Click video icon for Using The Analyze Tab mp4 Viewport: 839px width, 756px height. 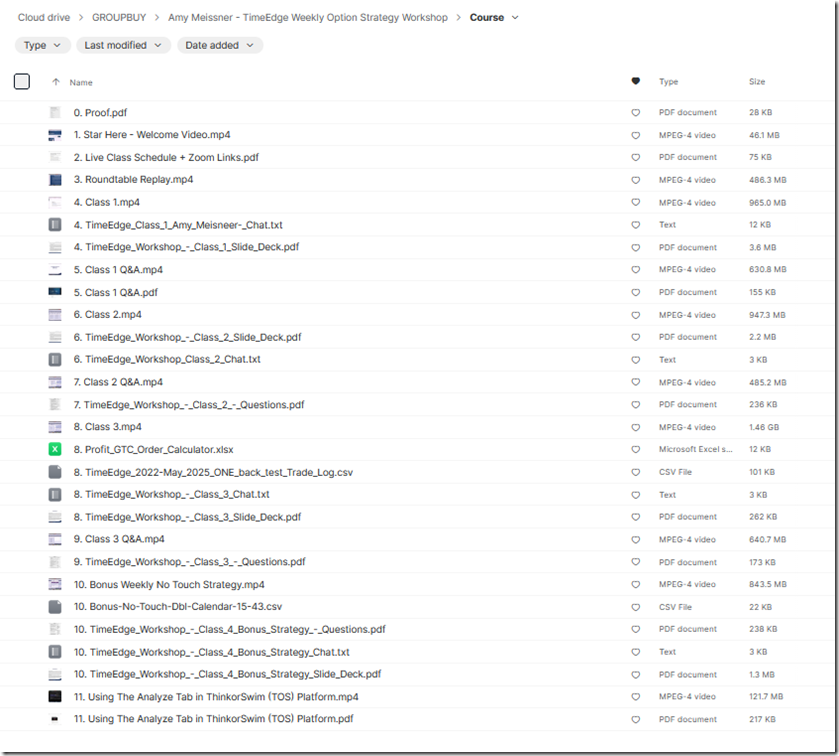coord(55,696)
